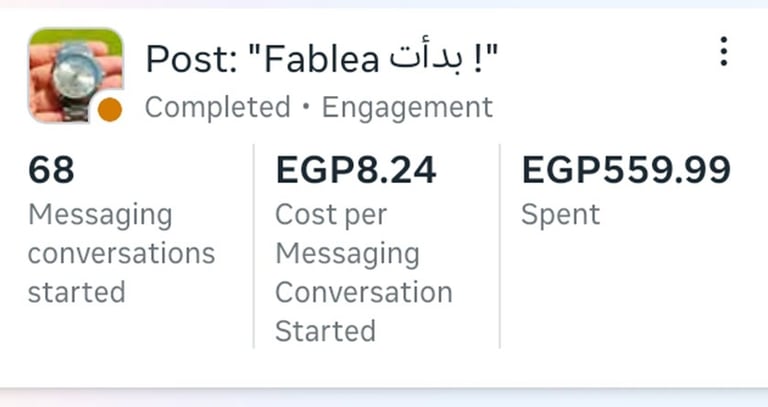Click the 68 conversations count

(x=51, y=171)
